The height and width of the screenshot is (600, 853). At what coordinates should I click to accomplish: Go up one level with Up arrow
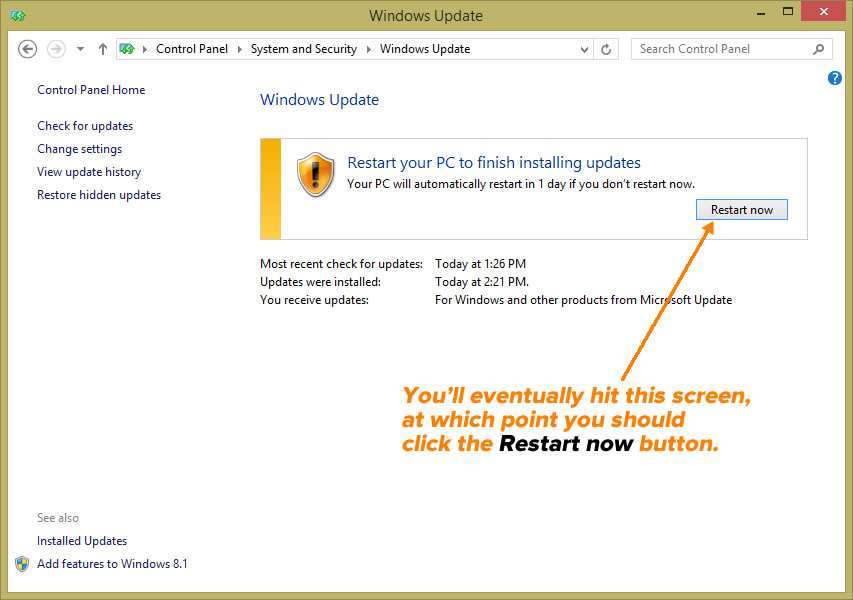(103, 49)
